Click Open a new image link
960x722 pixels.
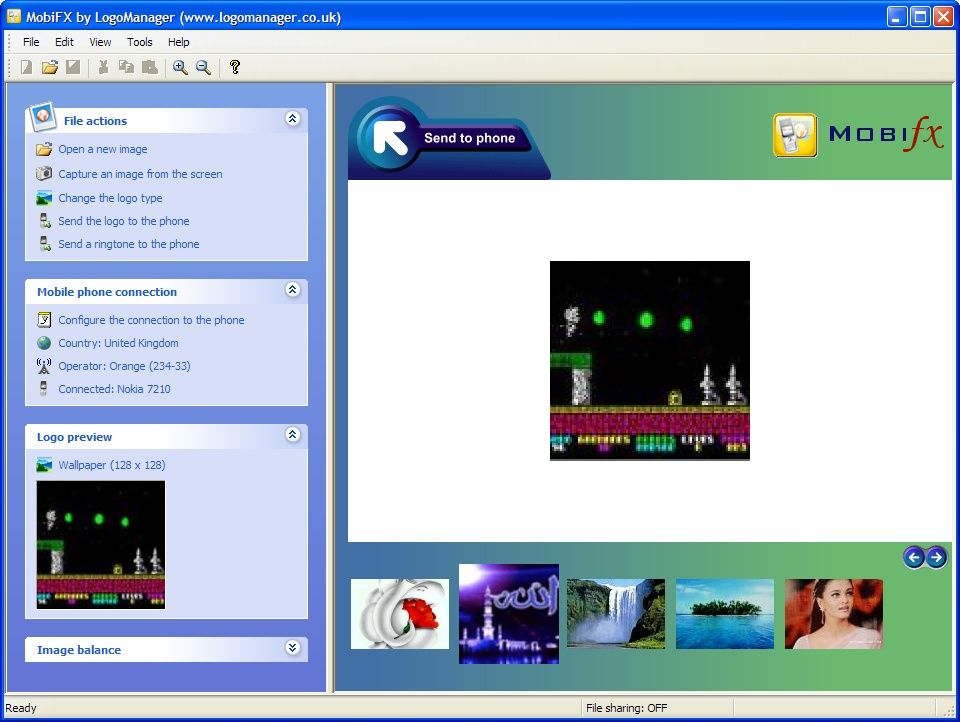(x=103, y=149)
